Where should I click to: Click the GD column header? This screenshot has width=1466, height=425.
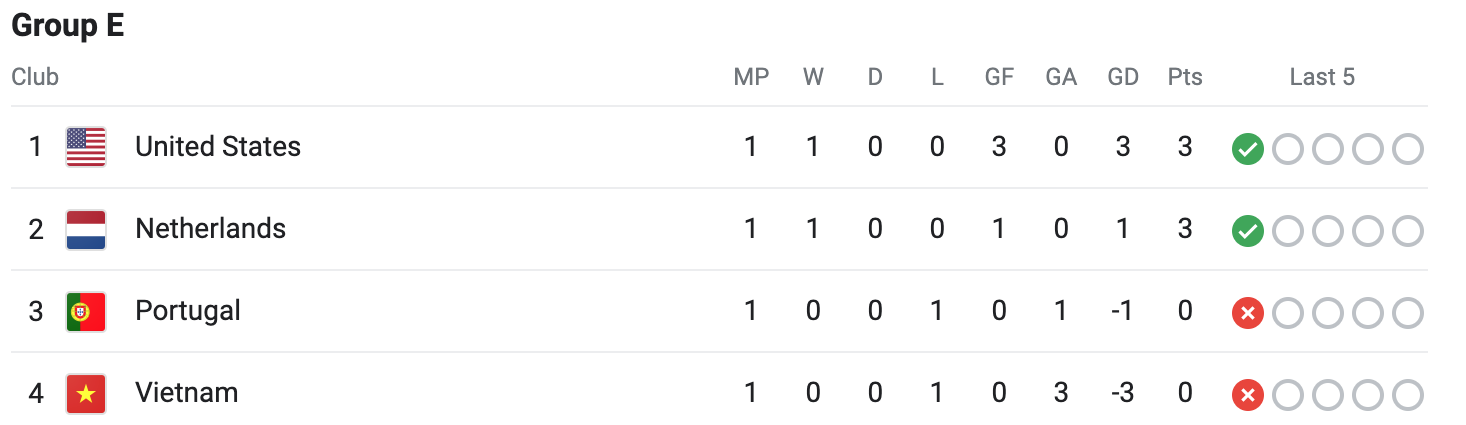(1123, 77)
